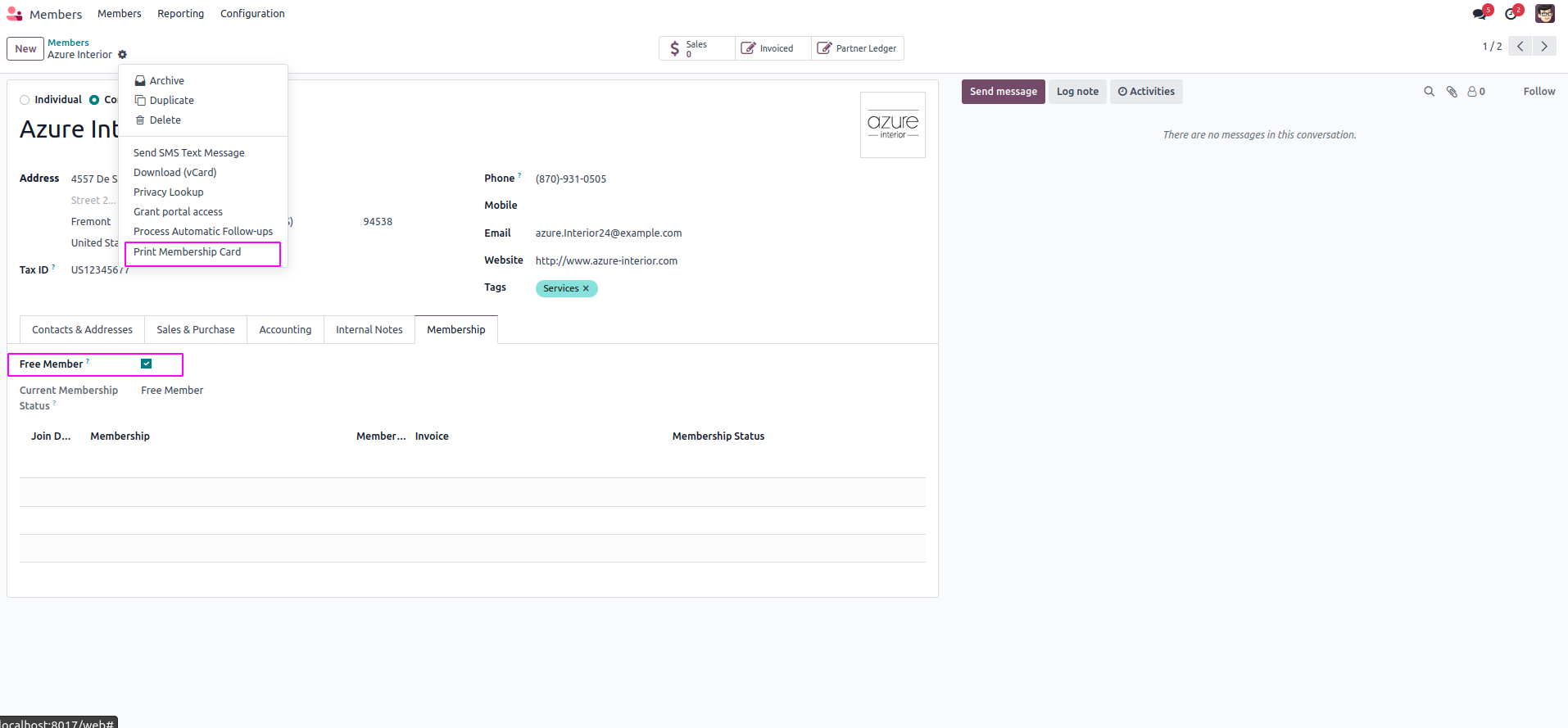Sort by Membership Status column header

point(718,436)
